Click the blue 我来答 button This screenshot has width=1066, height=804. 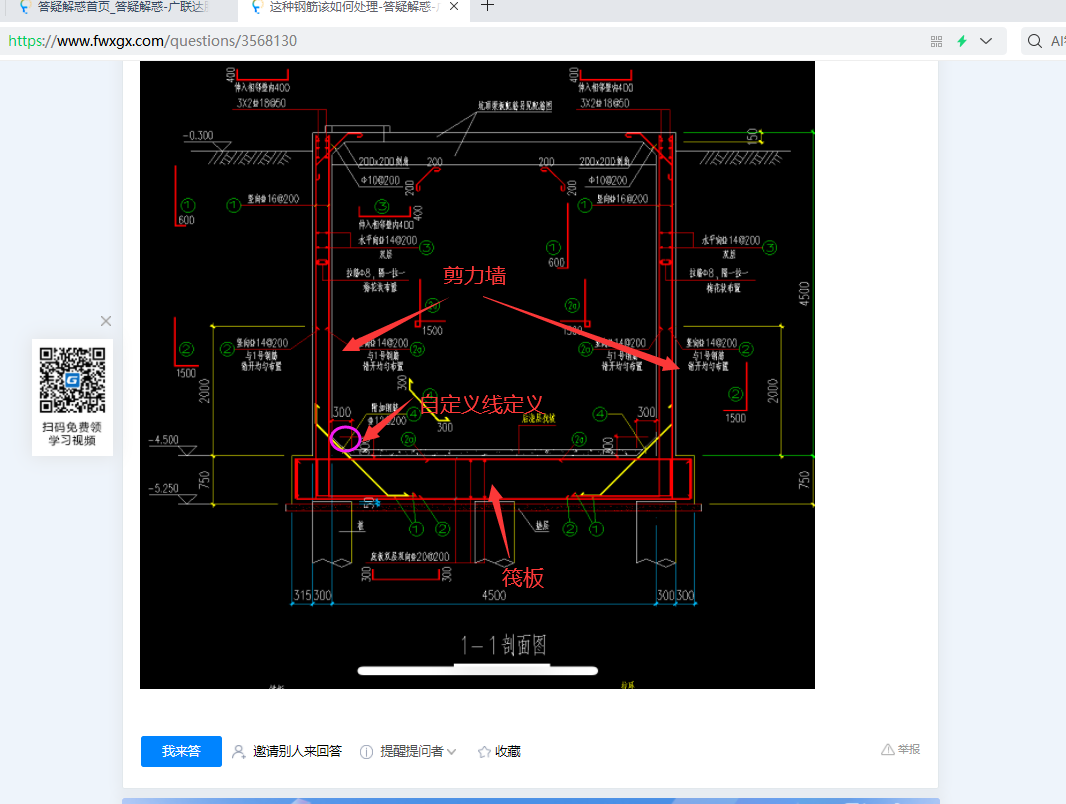click(182, 751)
